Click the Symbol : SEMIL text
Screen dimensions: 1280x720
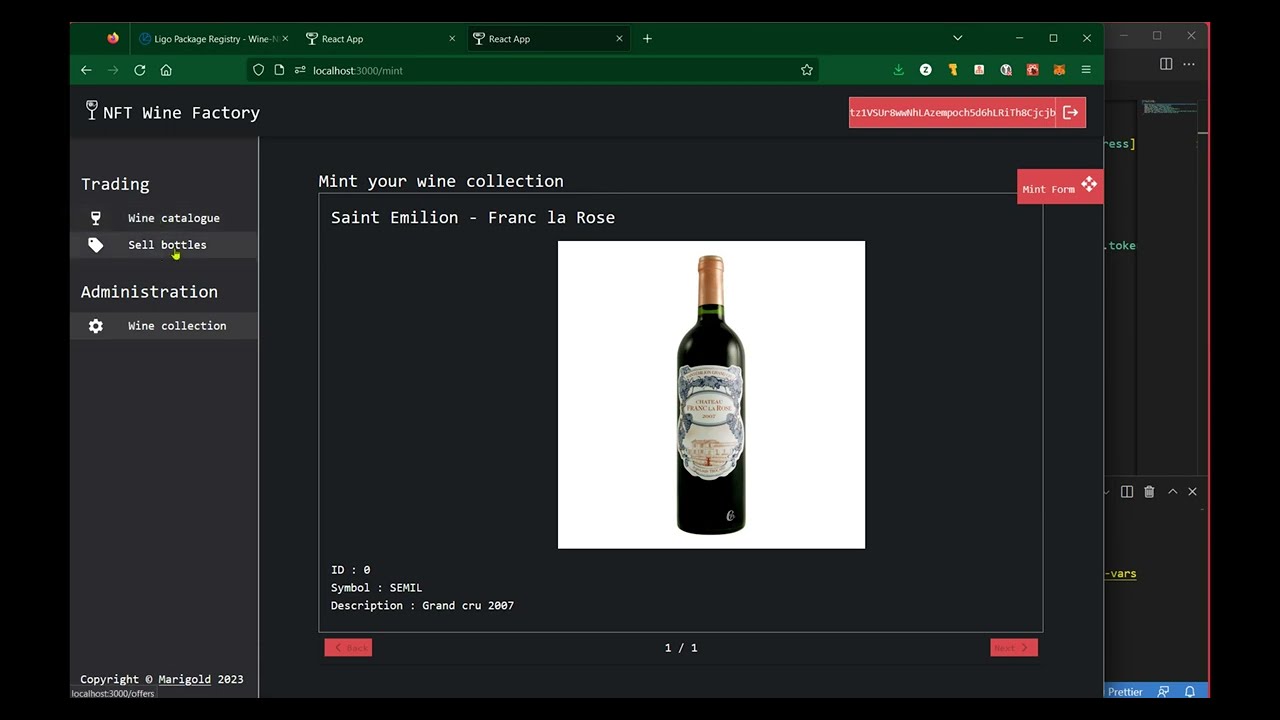(x=376, y=588)
